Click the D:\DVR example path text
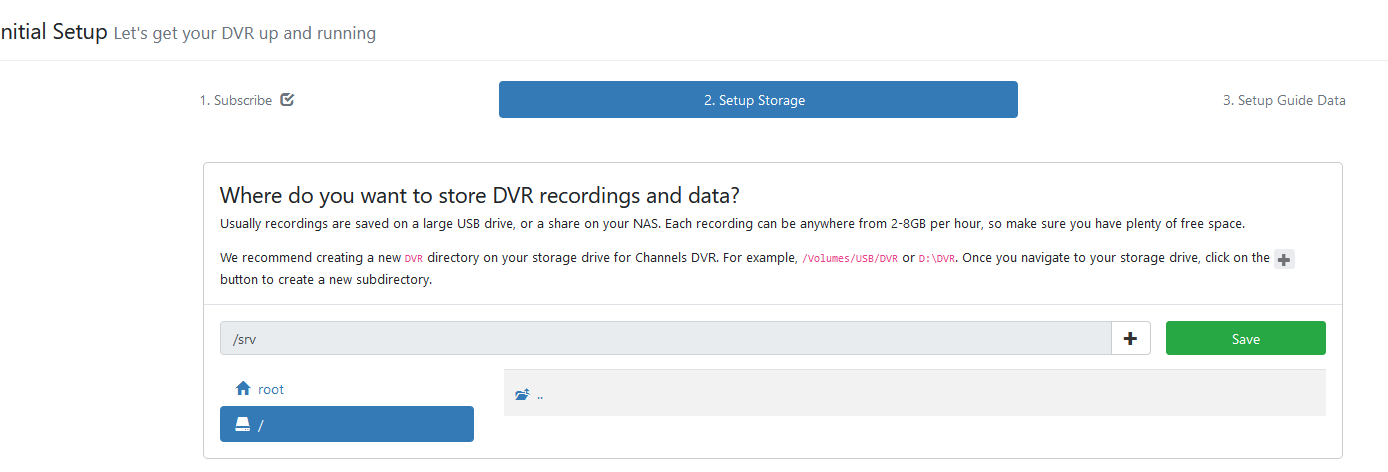 click(x=937, y=258)
